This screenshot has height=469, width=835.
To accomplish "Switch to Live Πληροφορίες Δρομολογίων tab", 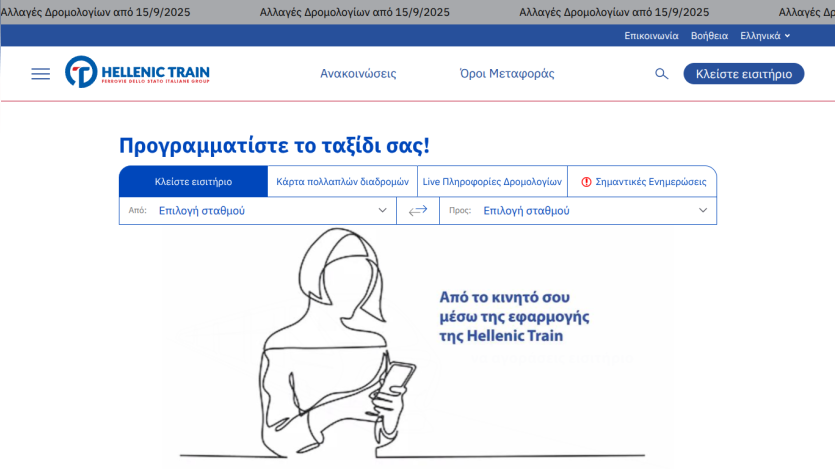I will (492, 182).
